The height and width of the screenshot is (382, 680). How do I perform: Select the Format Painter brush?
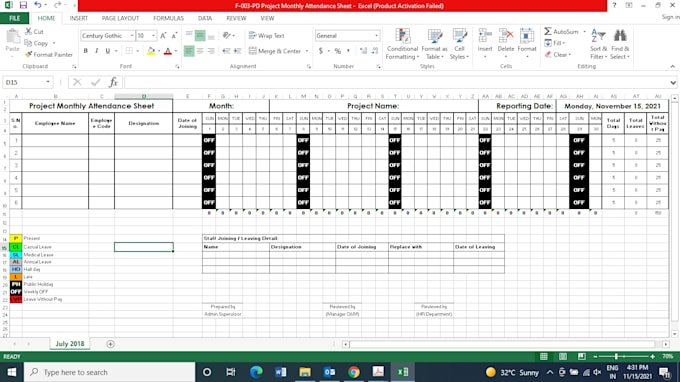28,55
